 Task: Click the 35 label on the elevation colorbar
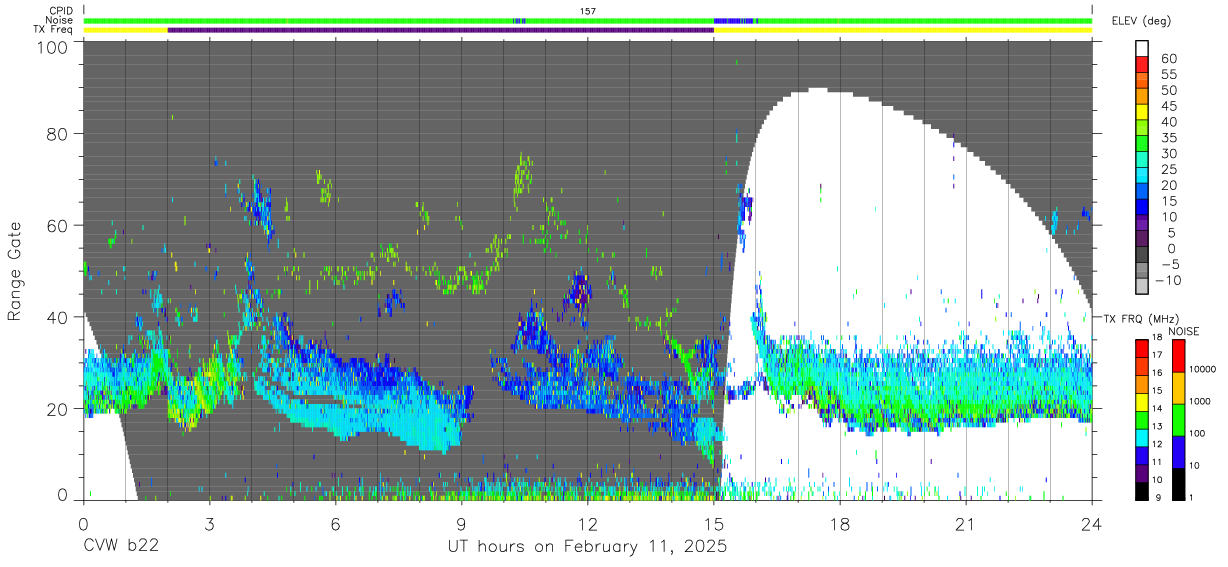tap(1168, 137)
